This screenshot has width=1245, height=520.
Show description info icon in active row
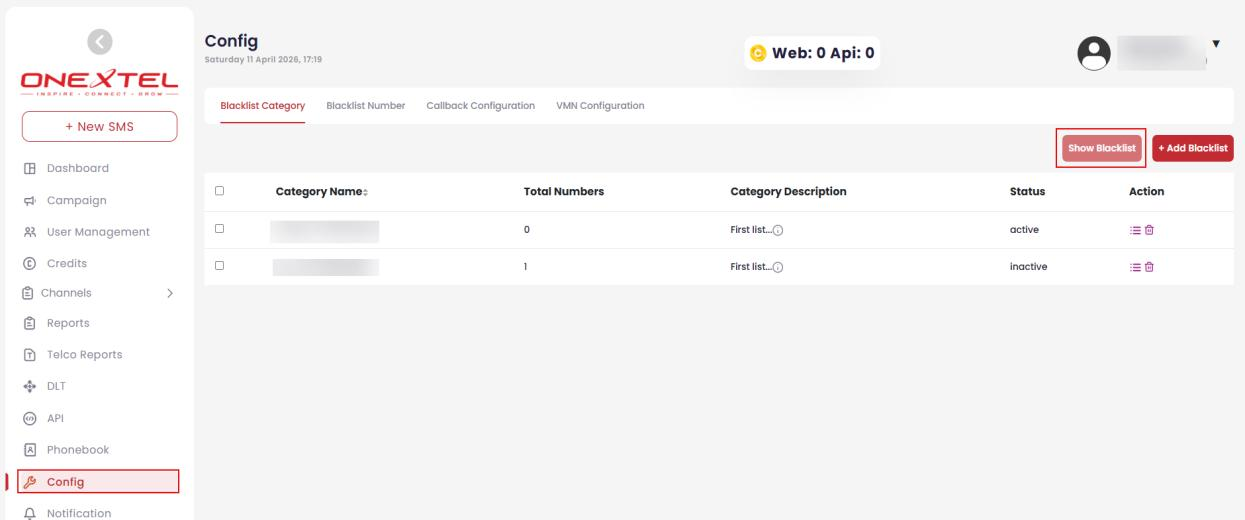tap(778, 230)
